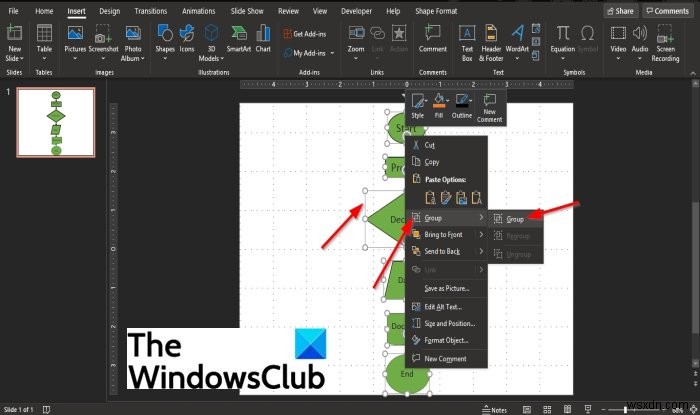Switch to the Design tab
700x415 pixels.
(109, 11)
